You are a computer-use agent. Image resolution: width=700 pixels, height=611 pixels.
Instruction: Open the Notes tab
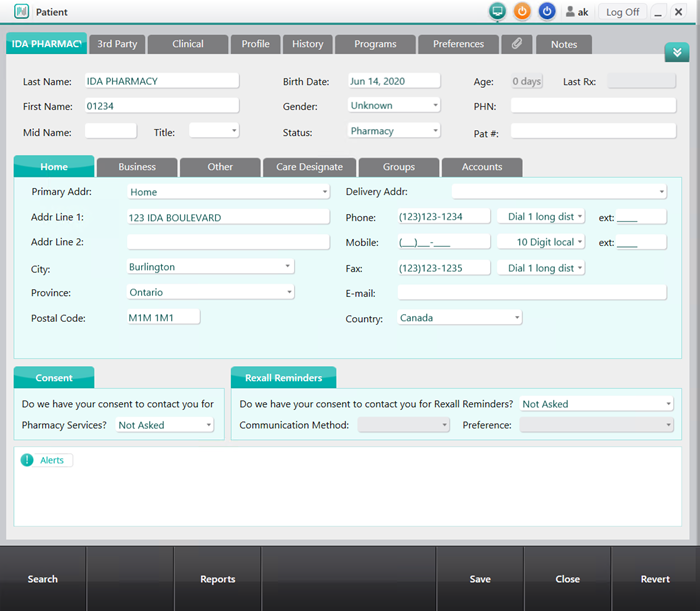[564, 44]
